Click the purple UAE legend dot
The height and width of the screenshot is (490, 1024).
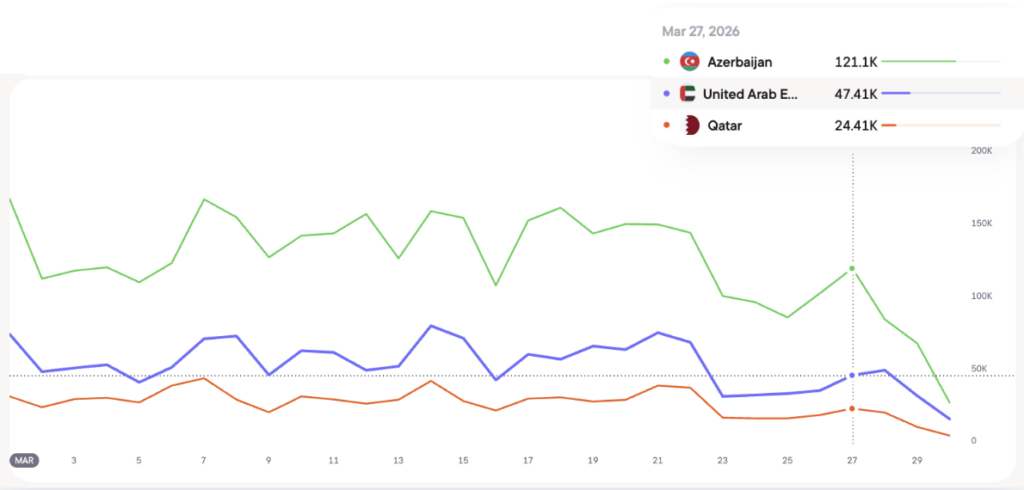[x=667, y=94]
